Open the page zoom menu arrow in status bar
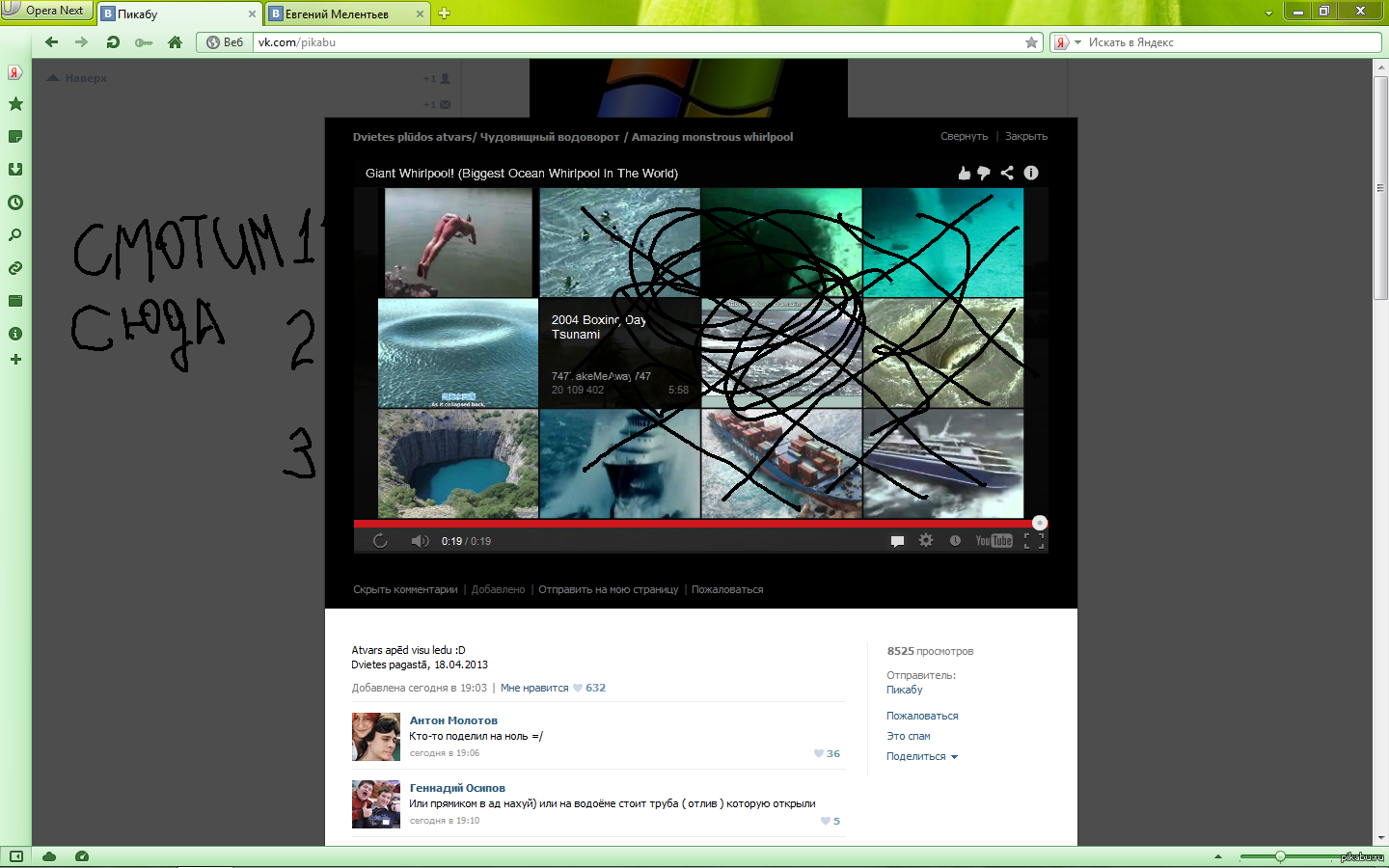The image size is (1389, 868). (1217, 856)
